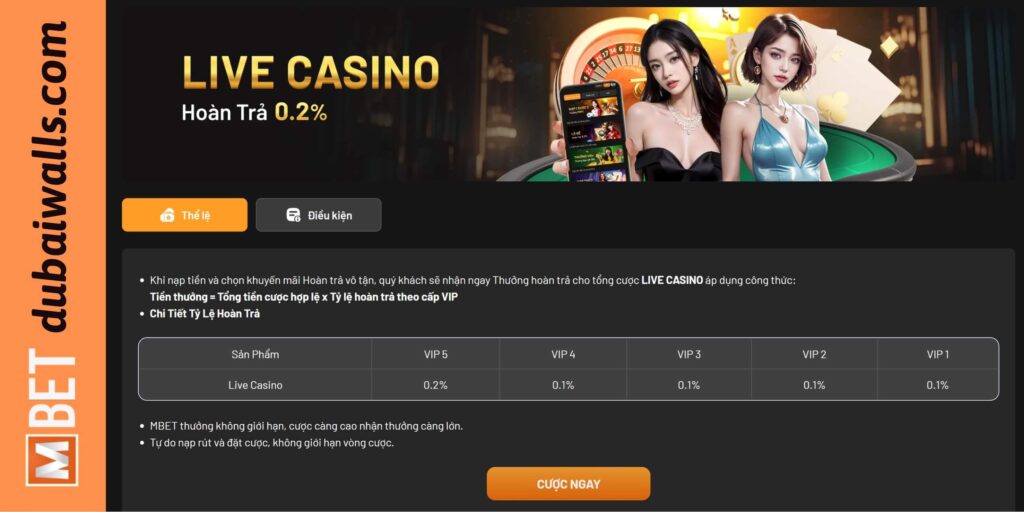Click the Live Casino row label
Viewport: 1024px width, 512px height.
pyautogui.click(x=255, y=385)
